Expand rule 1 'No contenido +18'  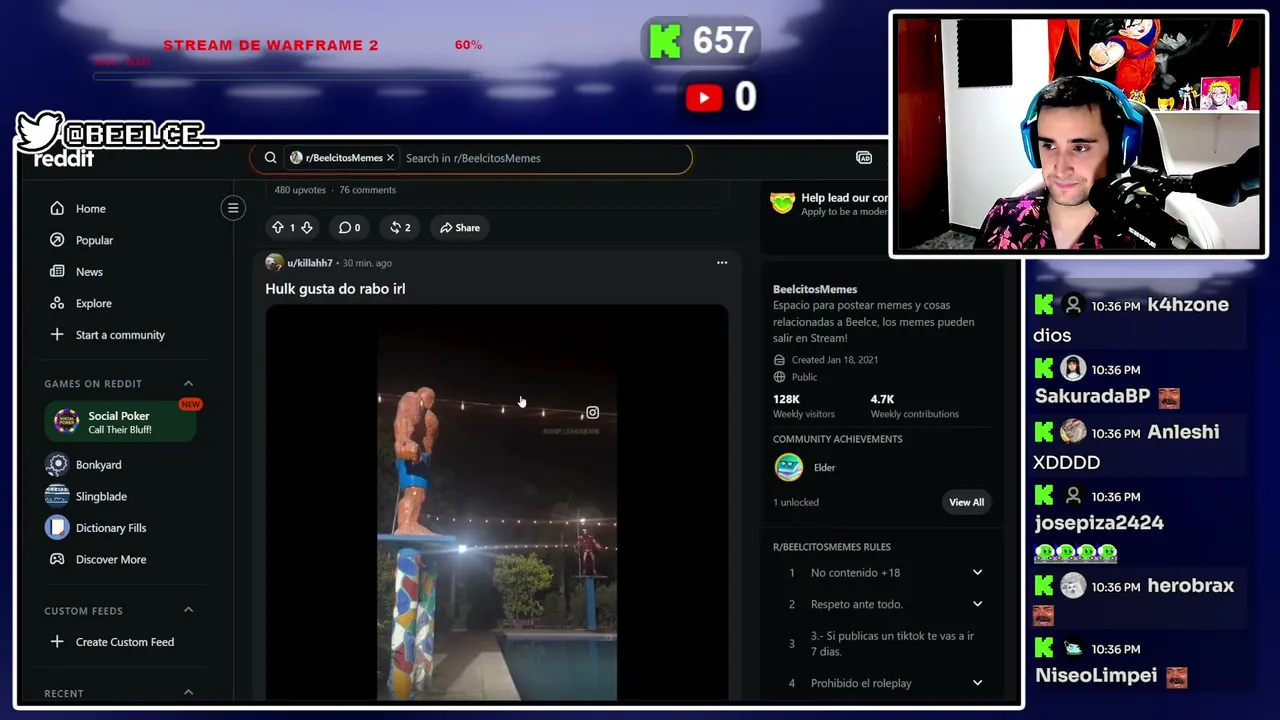tap(977, 573)
